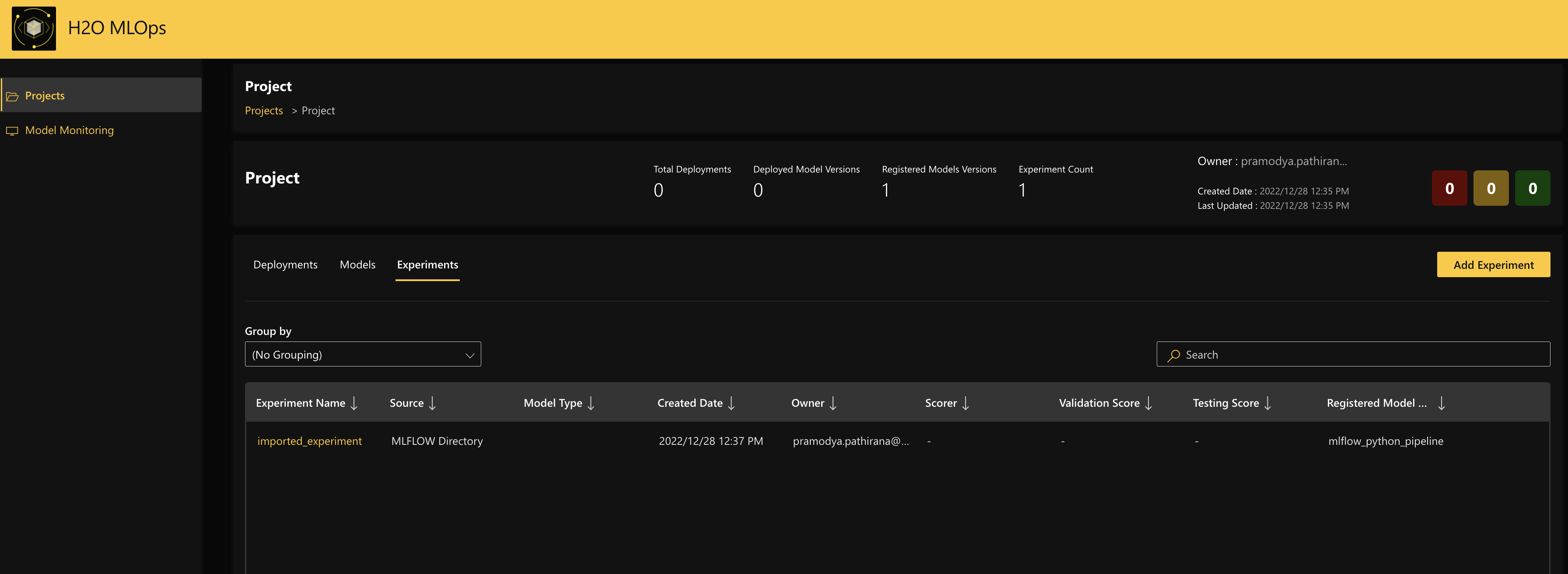This screenshot has width=1568, height=574.
Task: Switch to the Deployments tab
Action: [286, 264]
